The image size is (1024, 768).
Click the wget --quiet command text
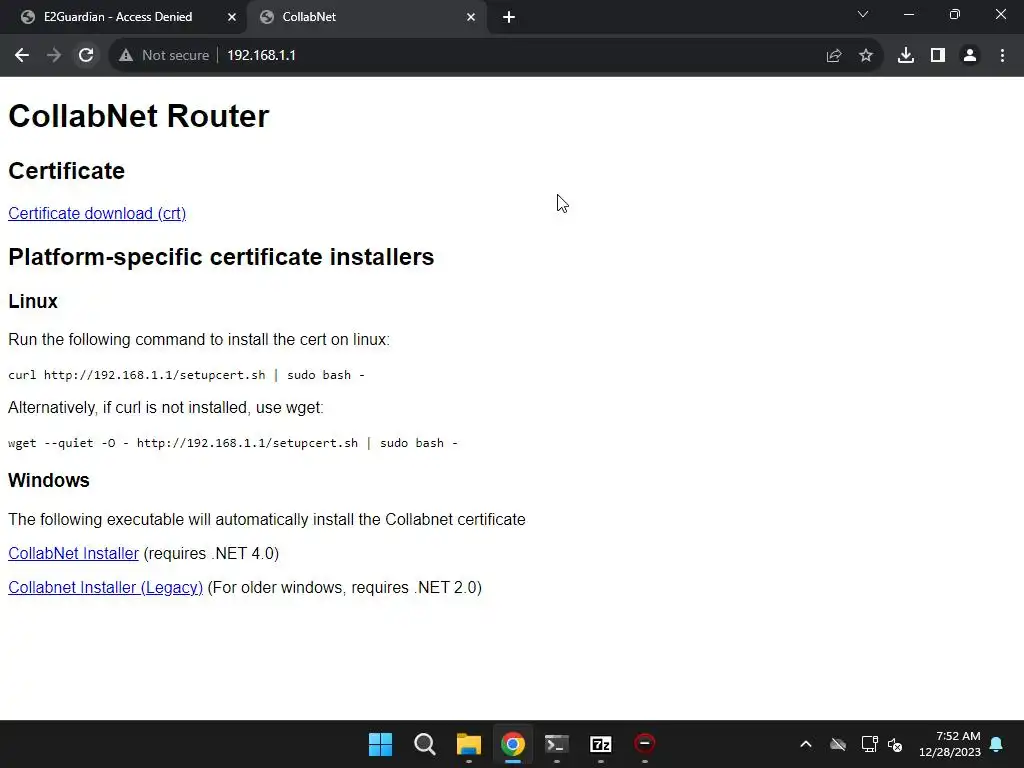tap(232, 443)
